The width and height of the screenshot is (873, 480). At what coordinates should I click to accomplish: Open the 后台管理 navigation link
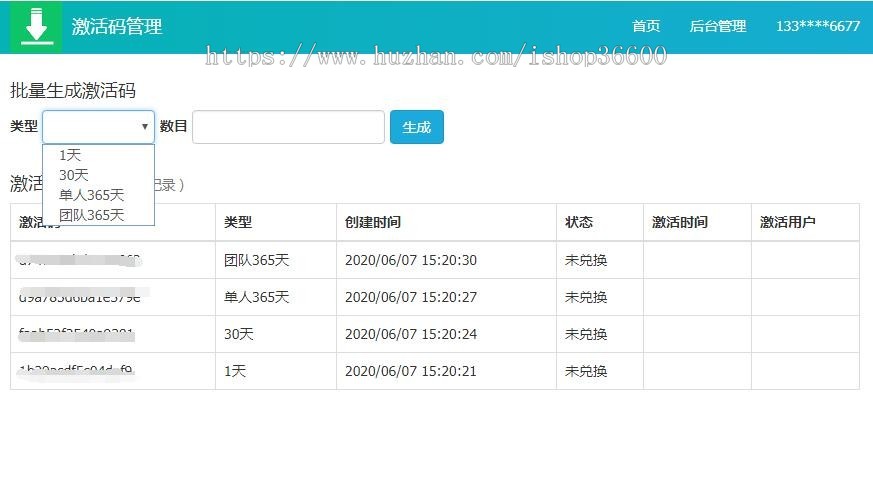718,26
